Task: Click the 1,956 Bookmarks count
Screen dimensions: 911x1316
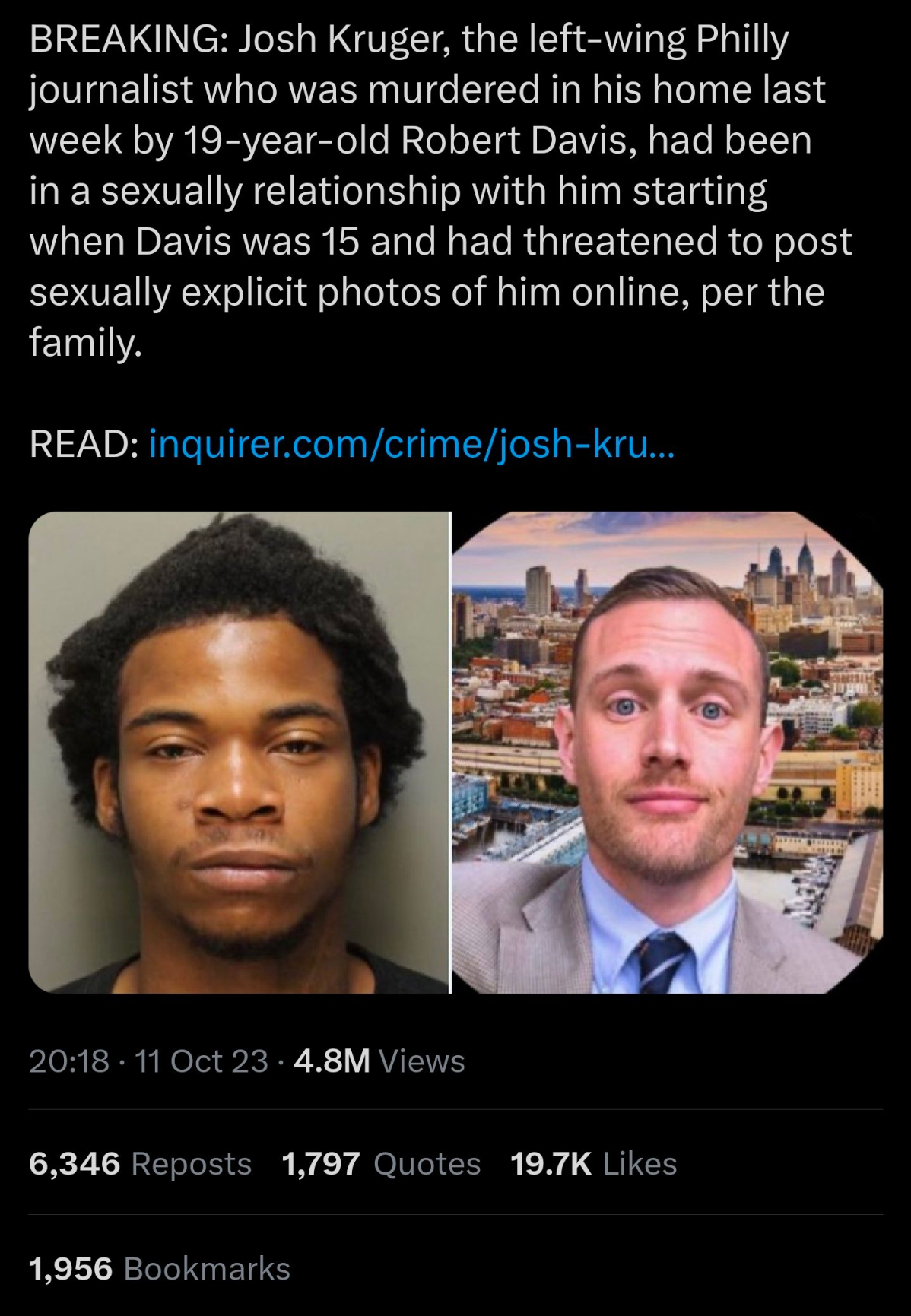Action: [160, 1269]
